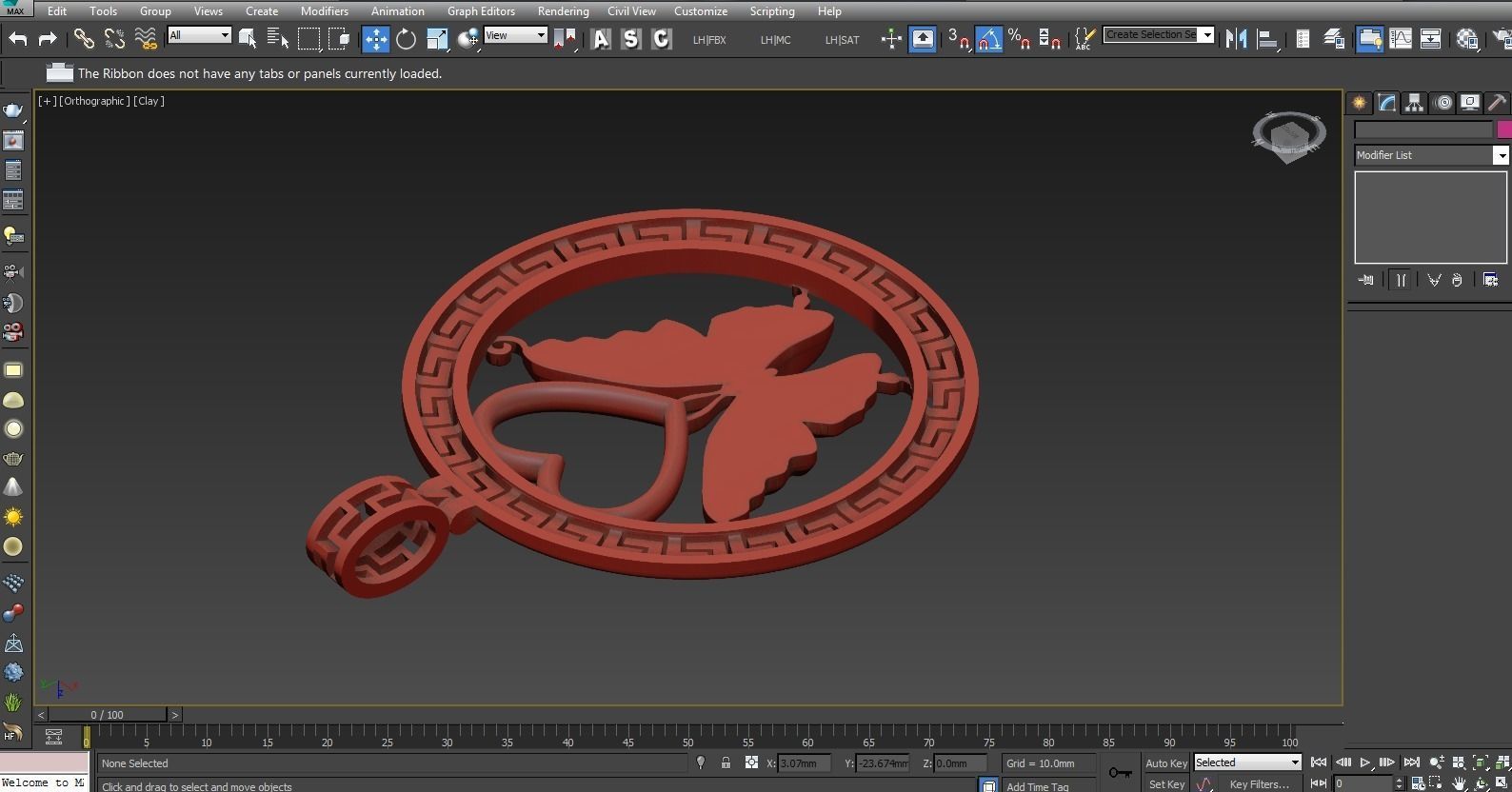
Task: Click the Undo arrow icon
Action: [x=18, y=39]
